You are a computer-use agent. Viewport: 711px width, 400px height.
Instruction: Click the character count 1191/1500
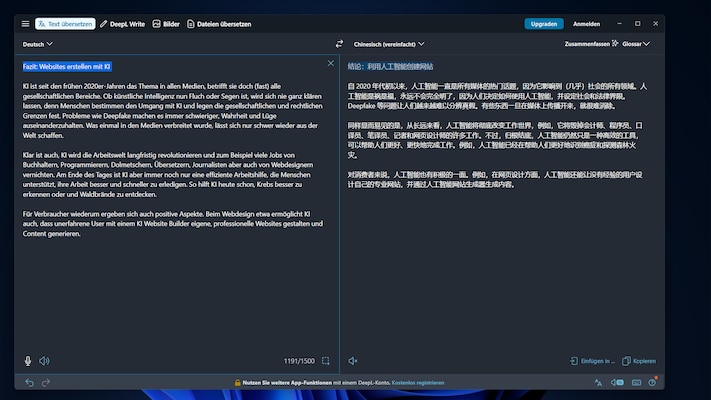tap(299, 361)
